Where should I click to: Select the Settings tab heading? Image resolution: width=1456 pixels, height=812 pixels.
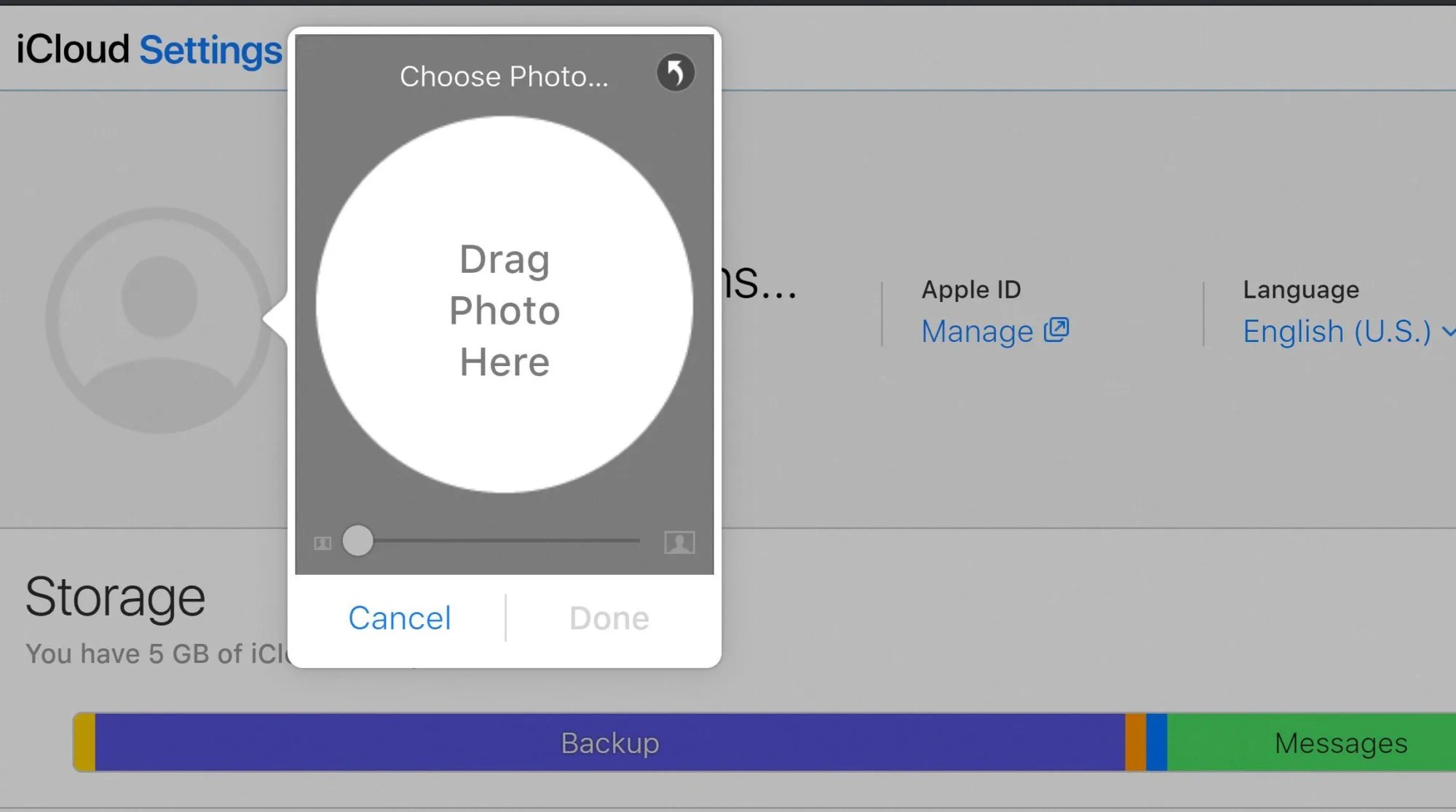point(211,49)
